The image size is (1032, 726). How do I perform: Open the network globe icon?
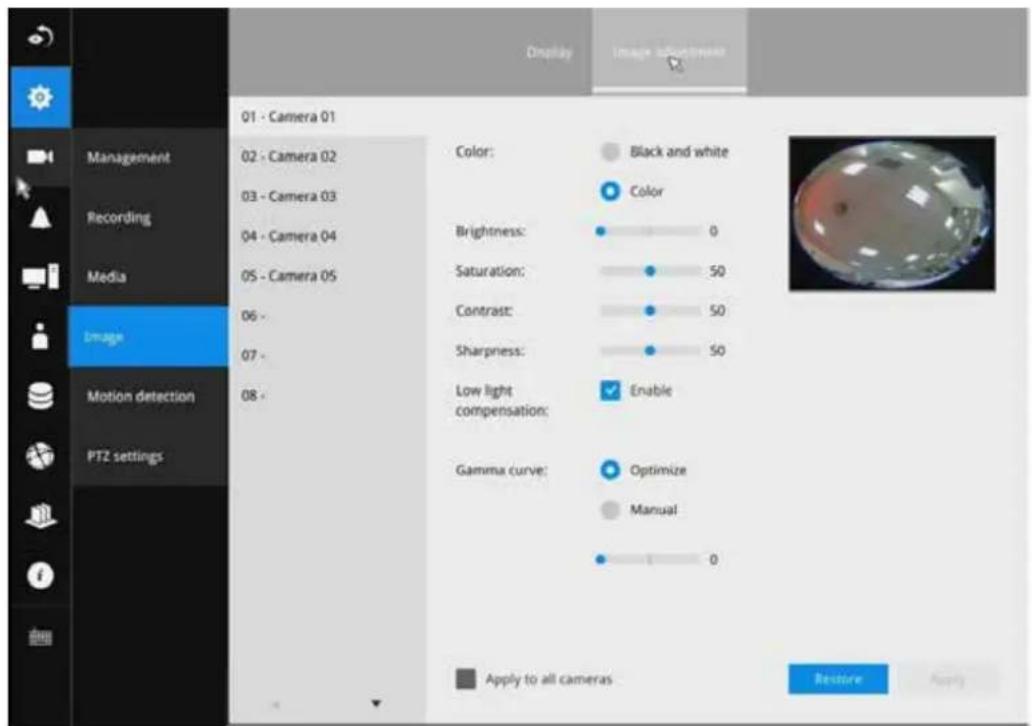pyautogui.click(x=40, y=456)
